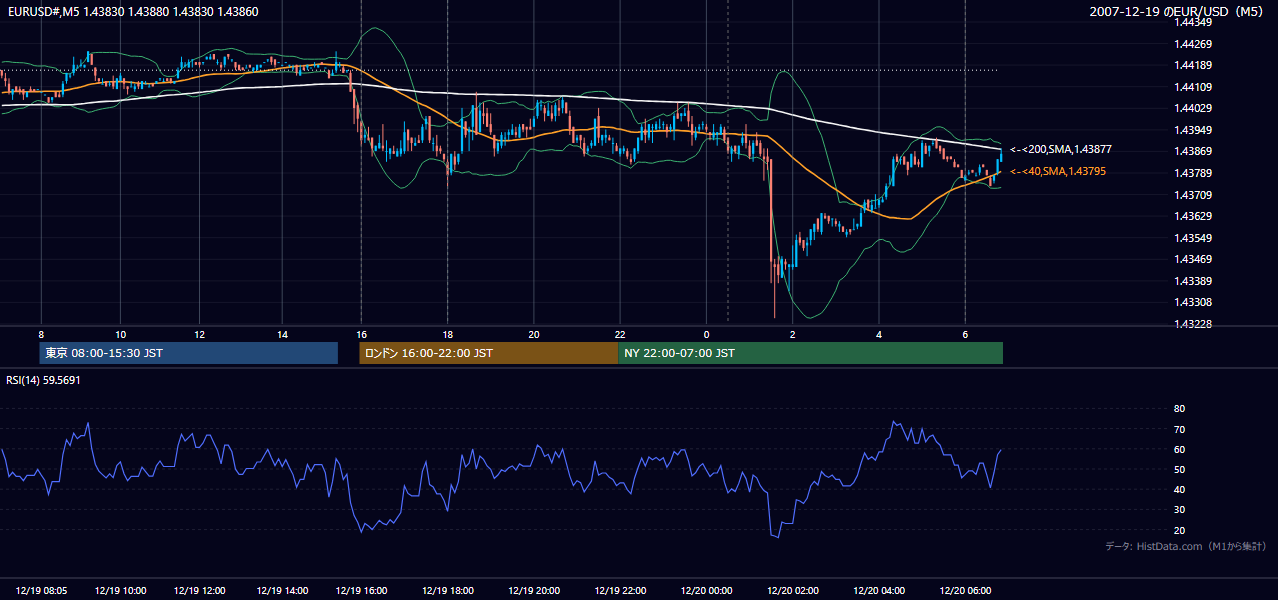Click price axis value 1.44189
The width and height of the screenshot is (1278, 600).
tap(1193, 65)
